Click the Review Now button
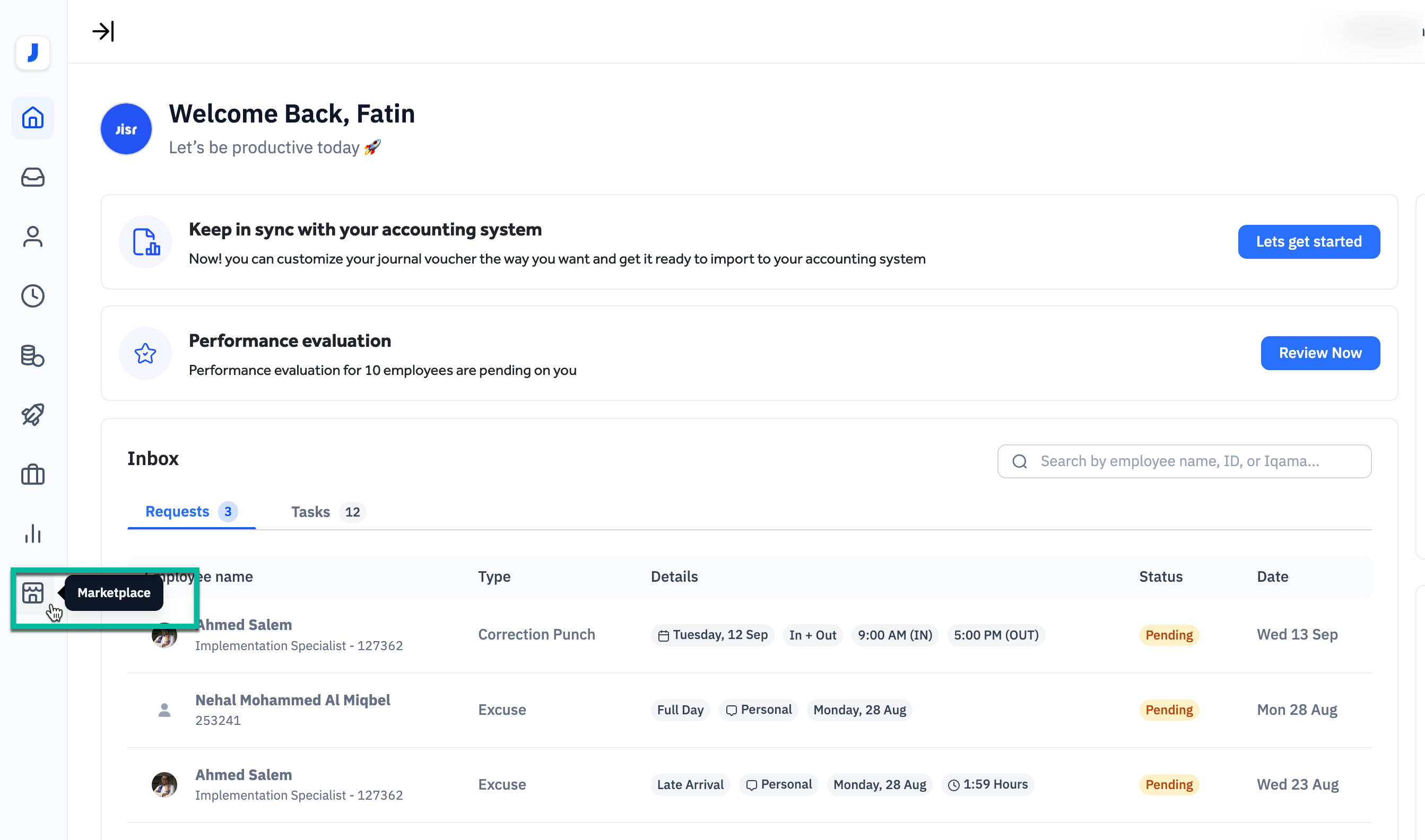The image size is (1425, 840). [x=1320, y=353]
